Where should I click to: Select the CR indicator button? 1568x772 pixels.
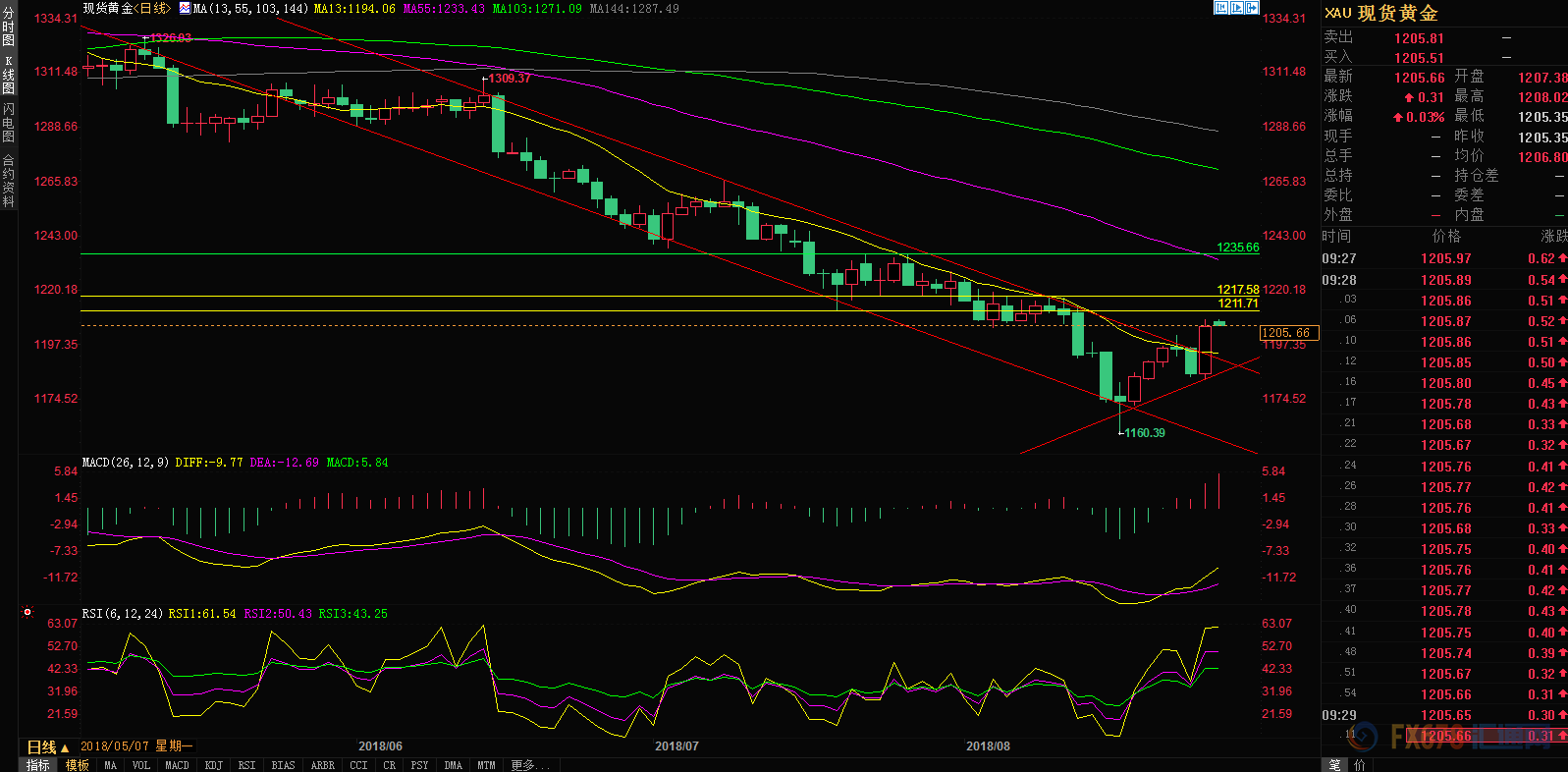point(390,765)
